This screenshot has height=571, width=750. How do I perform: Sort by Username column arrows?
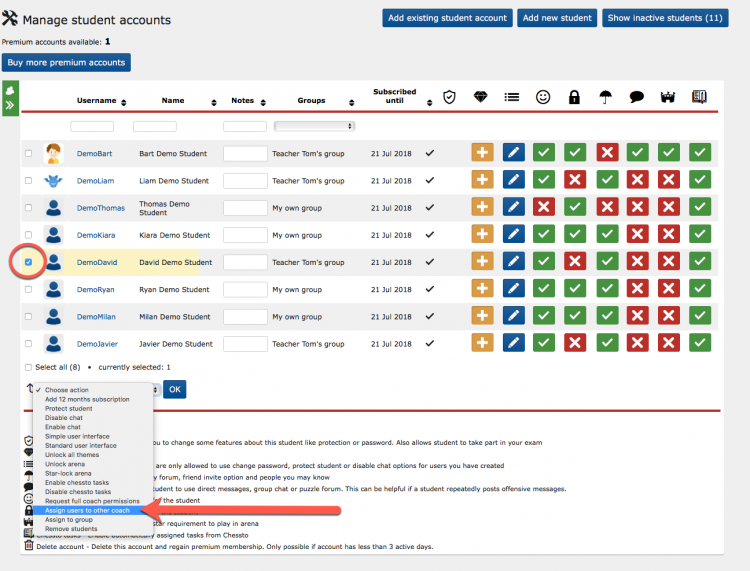coord(124,103)
